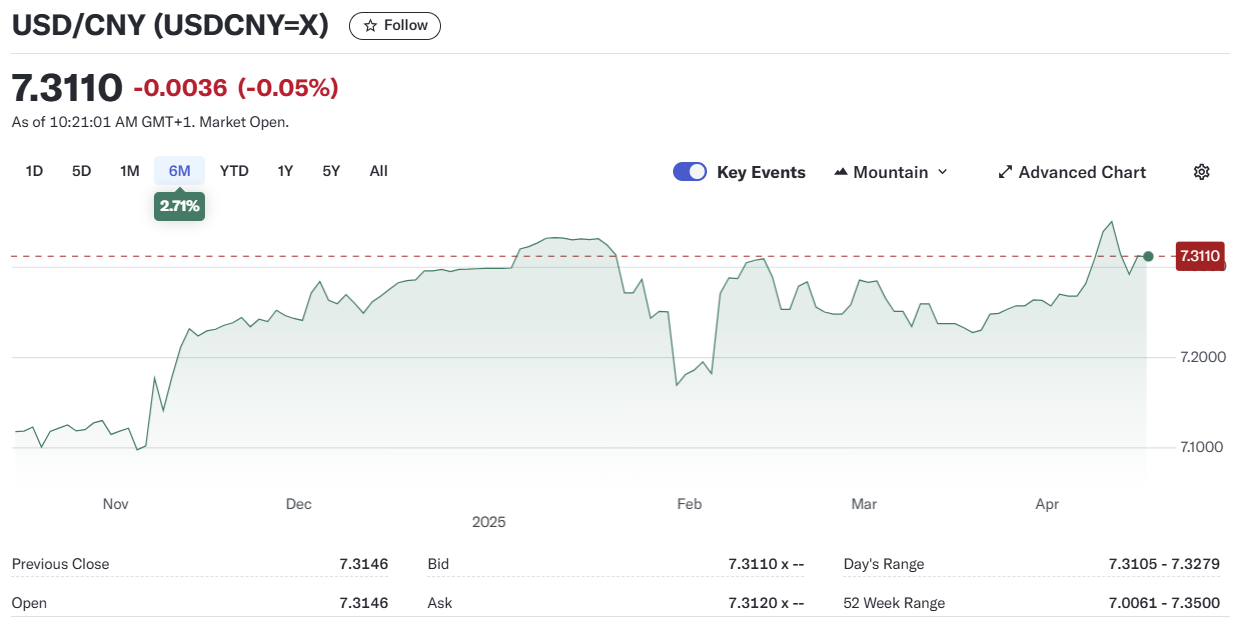Click the star icon in Follow button

point(370,26)
